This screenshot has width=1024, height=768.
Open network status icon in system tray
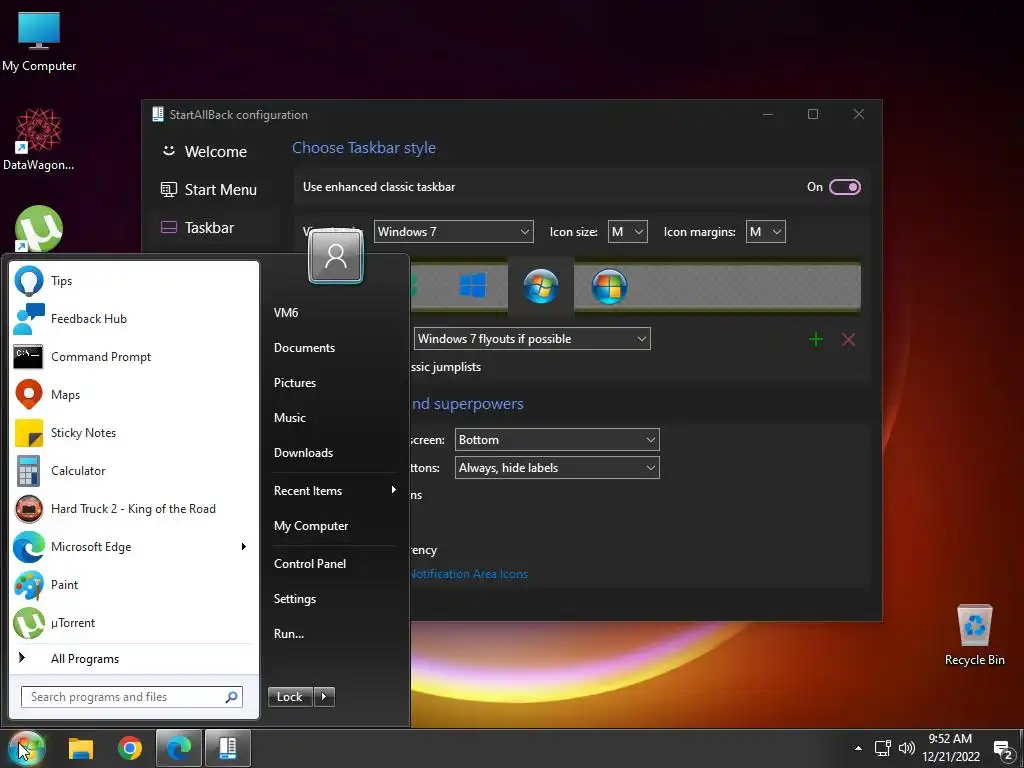pyautogui.click(x=883, y=748)
